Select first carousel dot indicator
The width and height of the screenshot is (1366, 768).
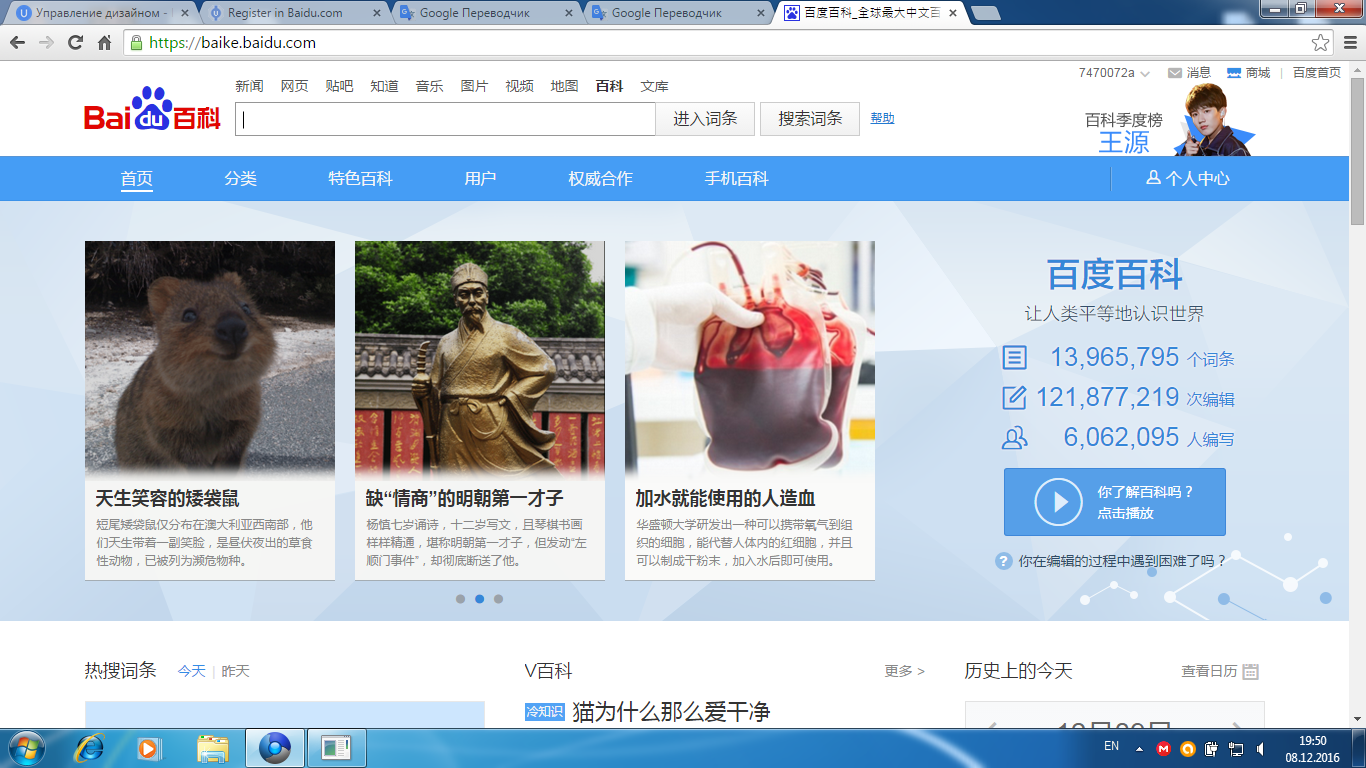click(x=460, y=599)
